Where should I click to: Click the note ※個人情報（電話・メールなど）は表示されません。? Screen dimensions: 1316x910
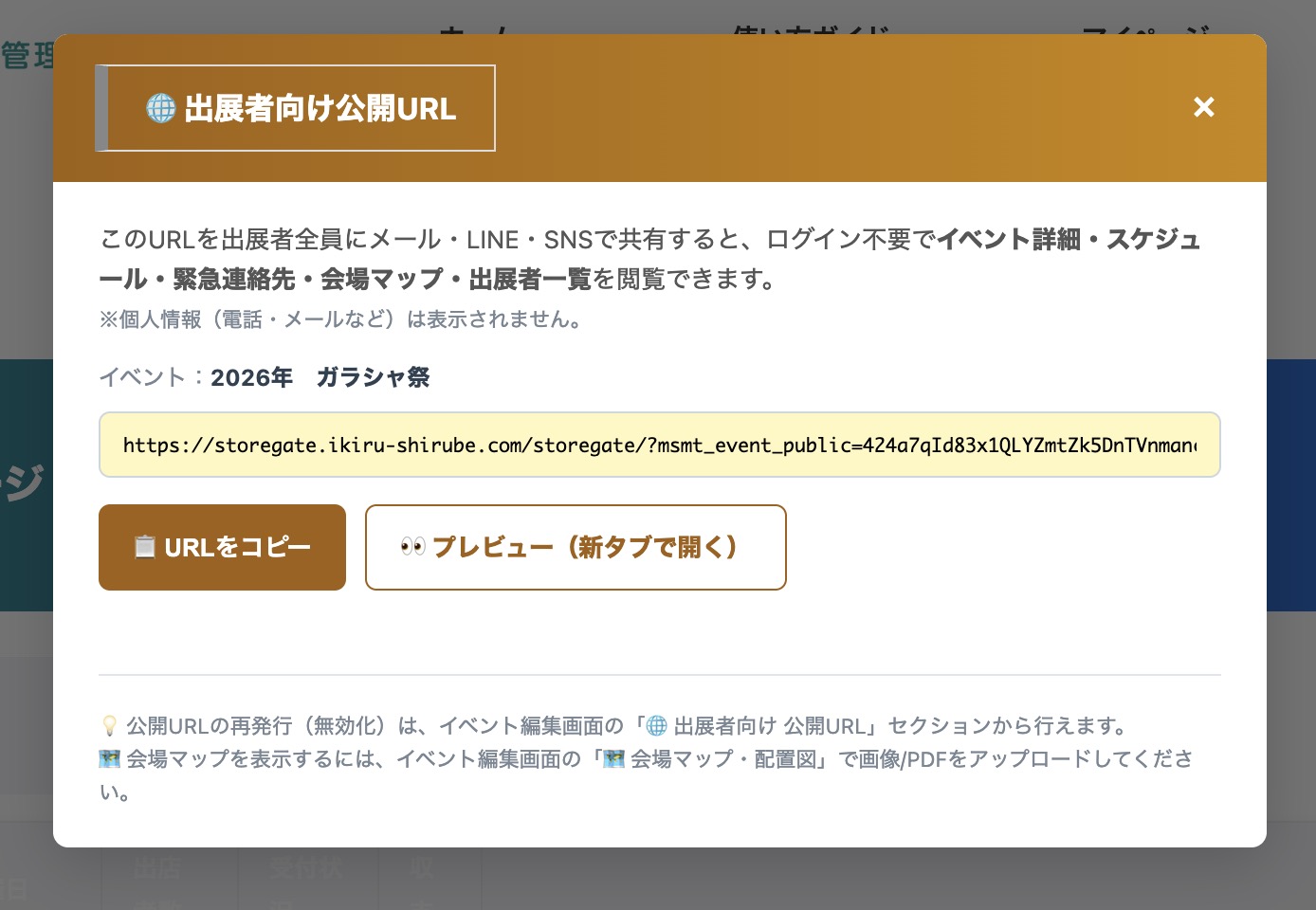coord(343,319)
